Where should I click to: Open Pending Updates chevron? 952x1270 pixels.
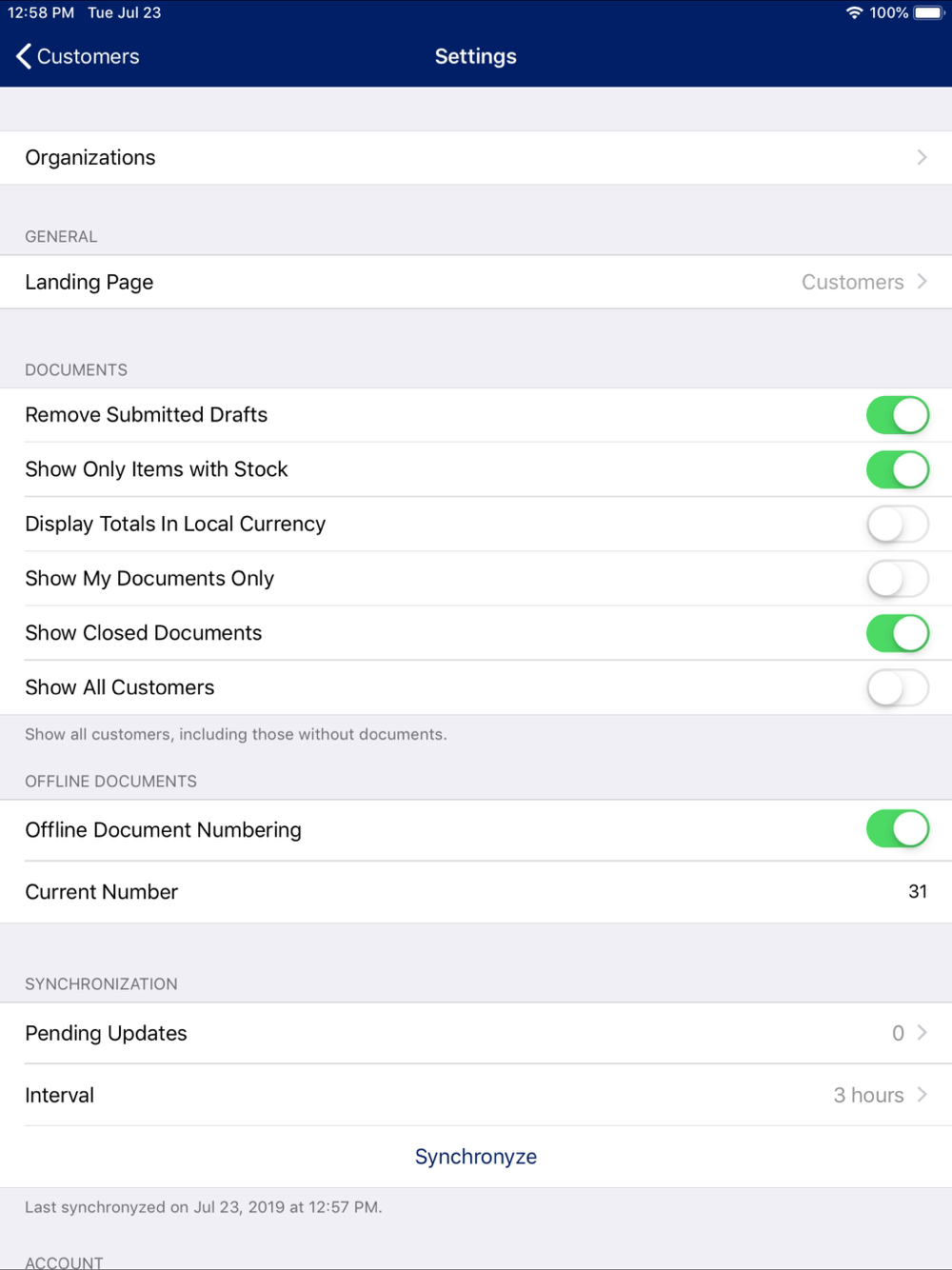pos(922,1033)
